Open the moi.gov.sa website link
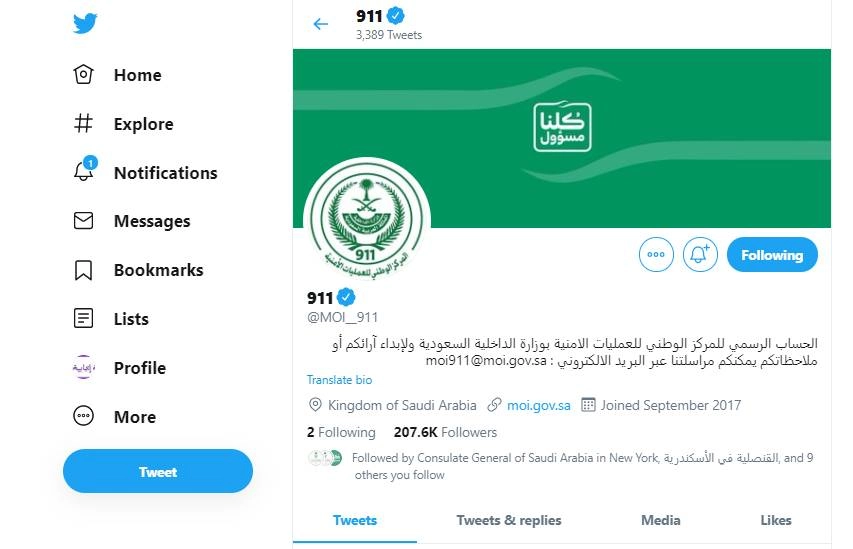The image size is (853, 549). 538,405
